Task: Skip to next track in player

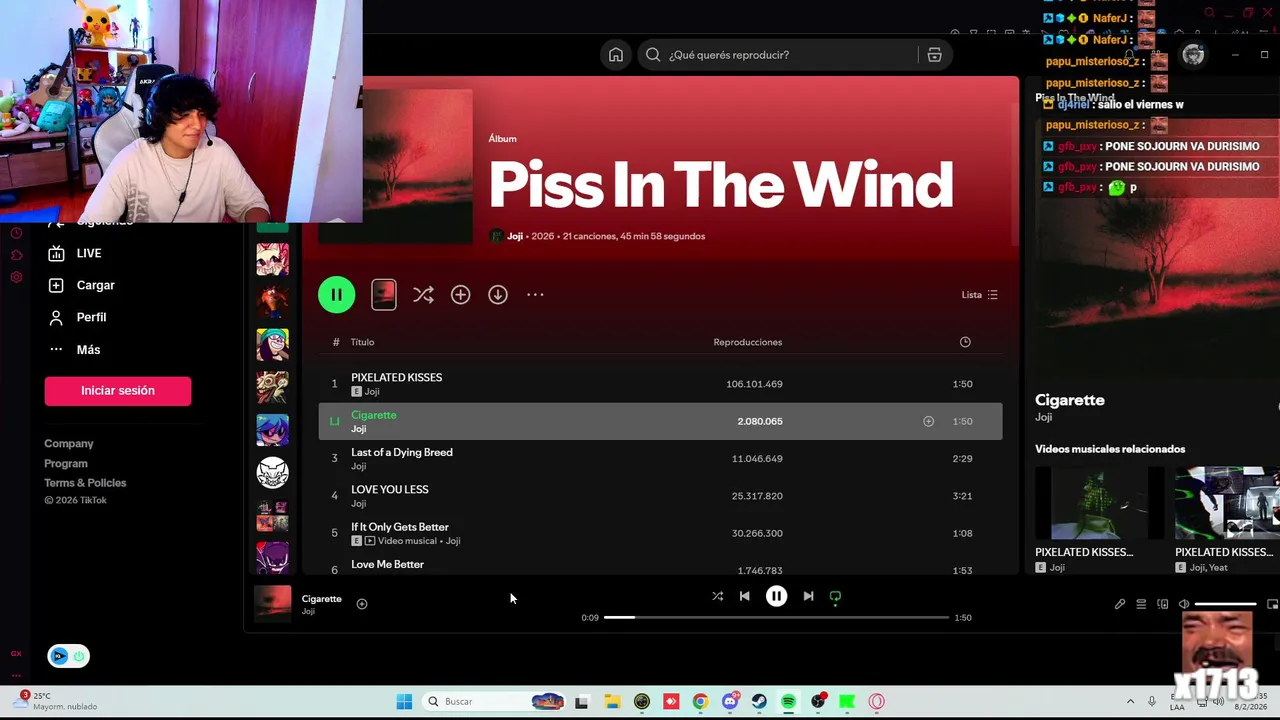Action: (808, 596)
